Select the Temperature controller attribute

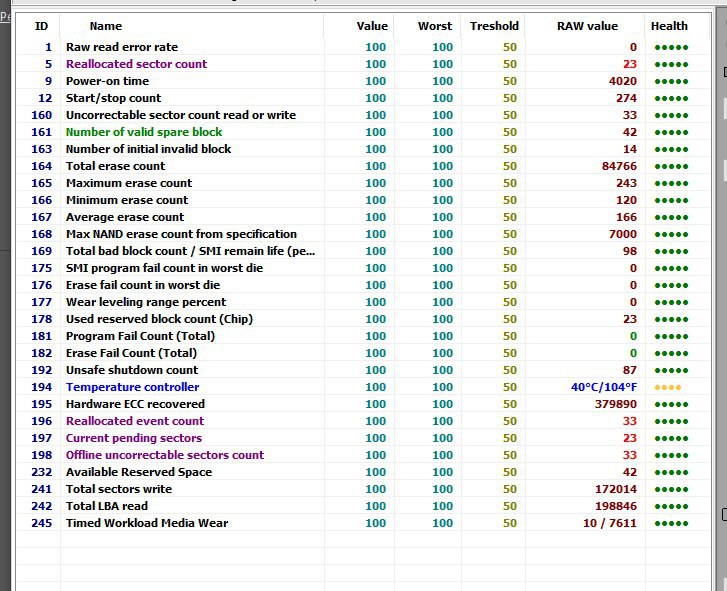coord(363,387)
